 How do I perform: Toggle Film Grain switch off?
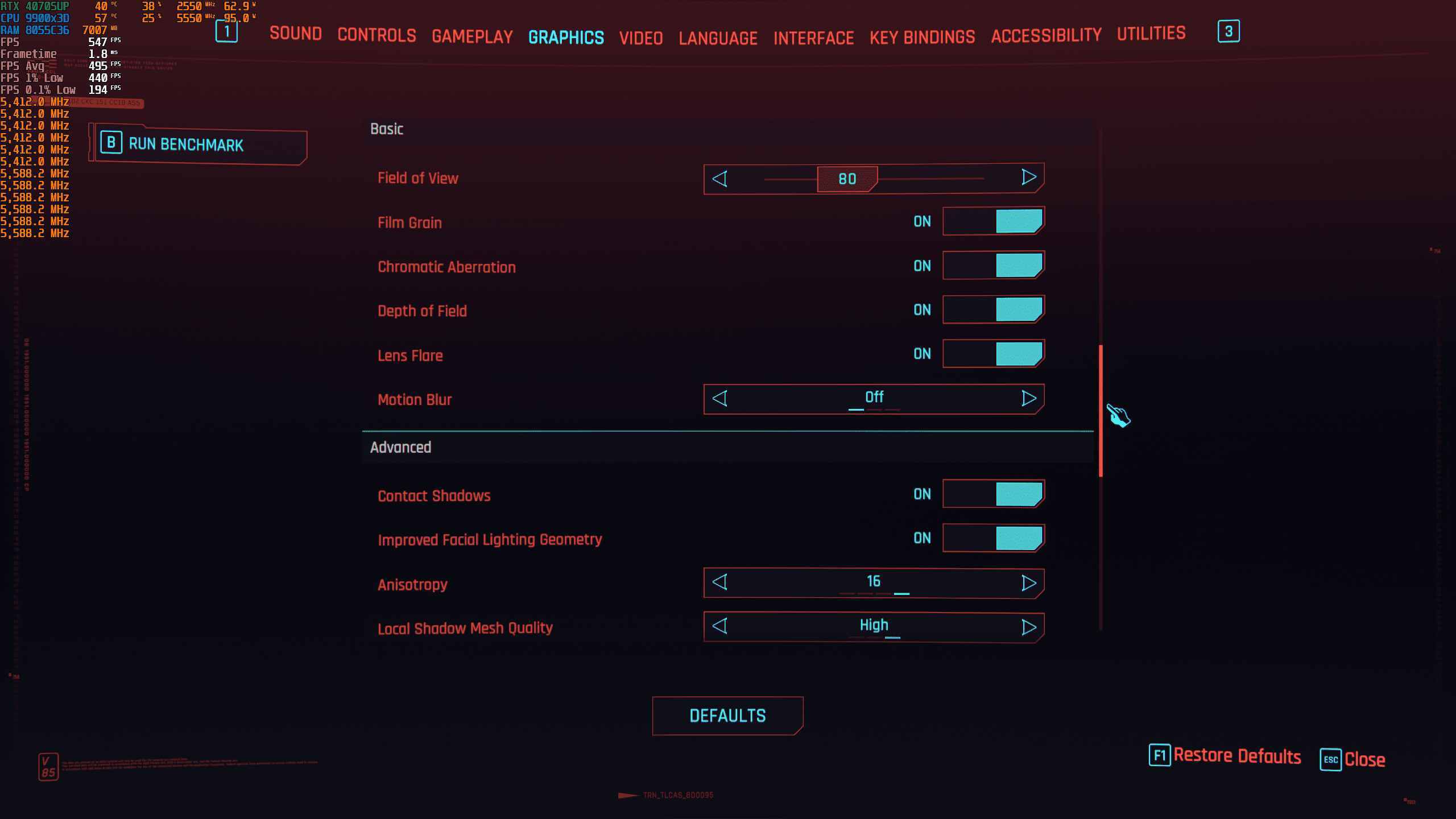click(993, 221)
